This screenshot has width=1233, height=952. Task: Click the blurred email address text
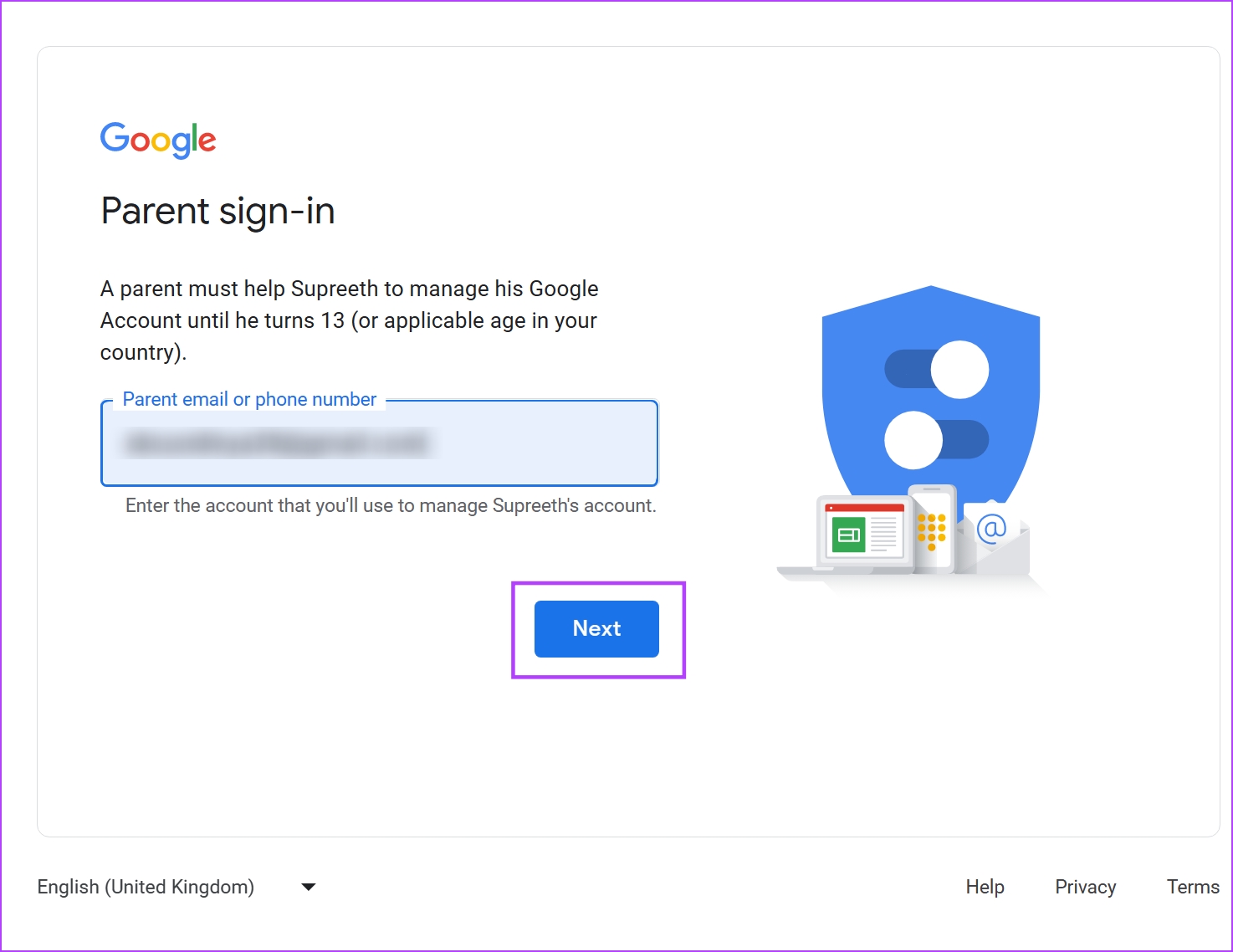(x=278, y=443)
